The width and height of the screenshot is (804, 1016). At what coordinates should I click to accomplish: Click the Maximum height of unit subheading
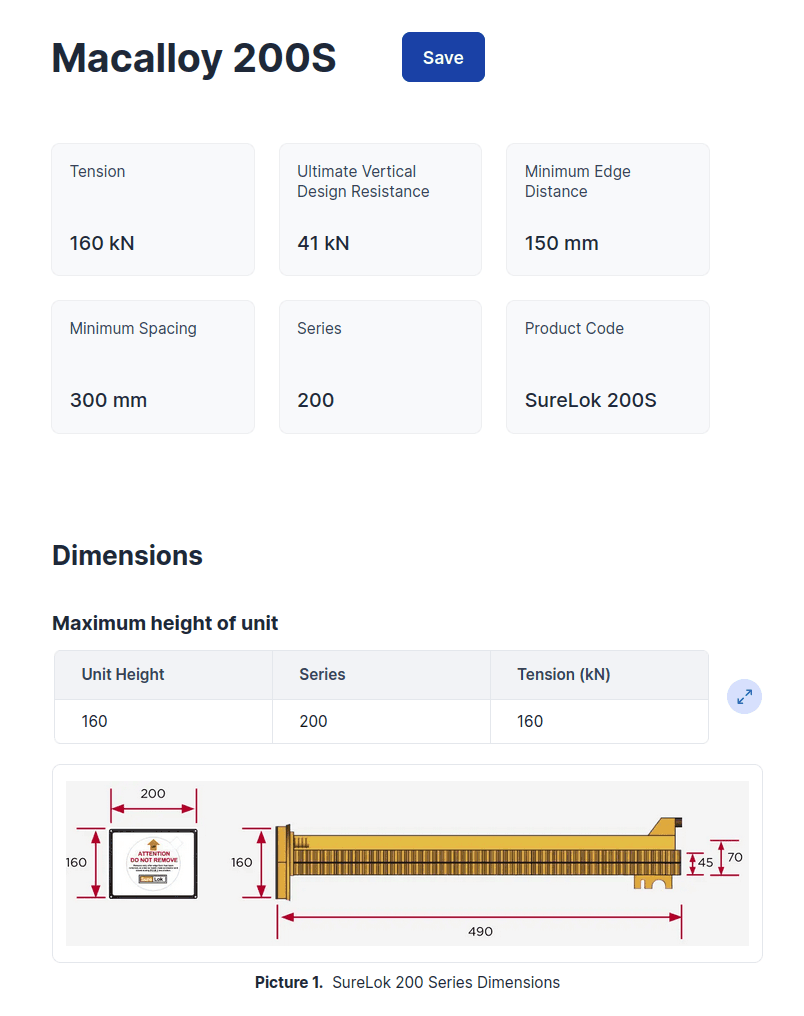click(165, 623)
